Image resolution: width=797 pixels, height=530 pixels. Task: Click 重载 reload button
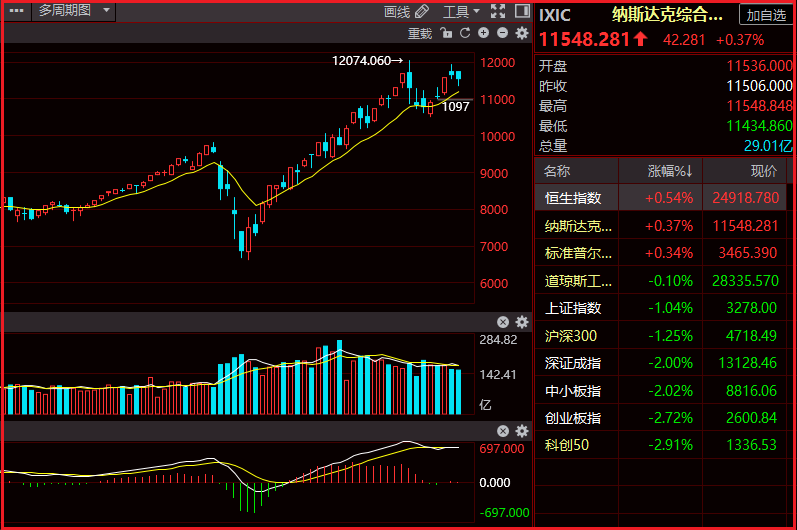pos(420,33)
